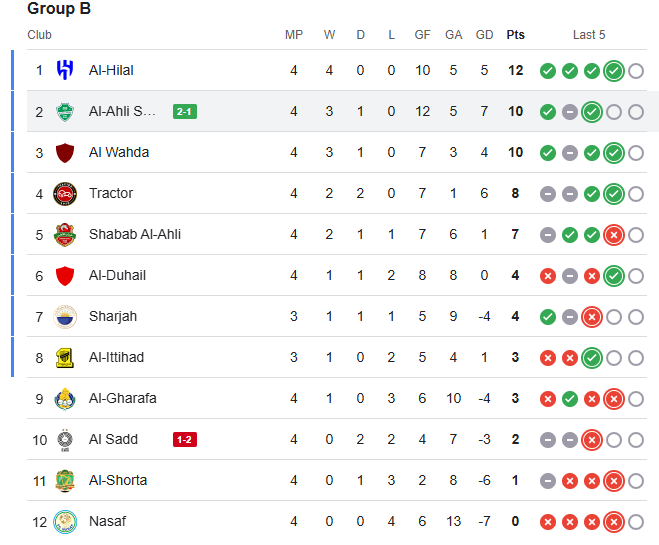Click the GD column header
This screenshot has height=545, width=659.
[x=484, y=35]
